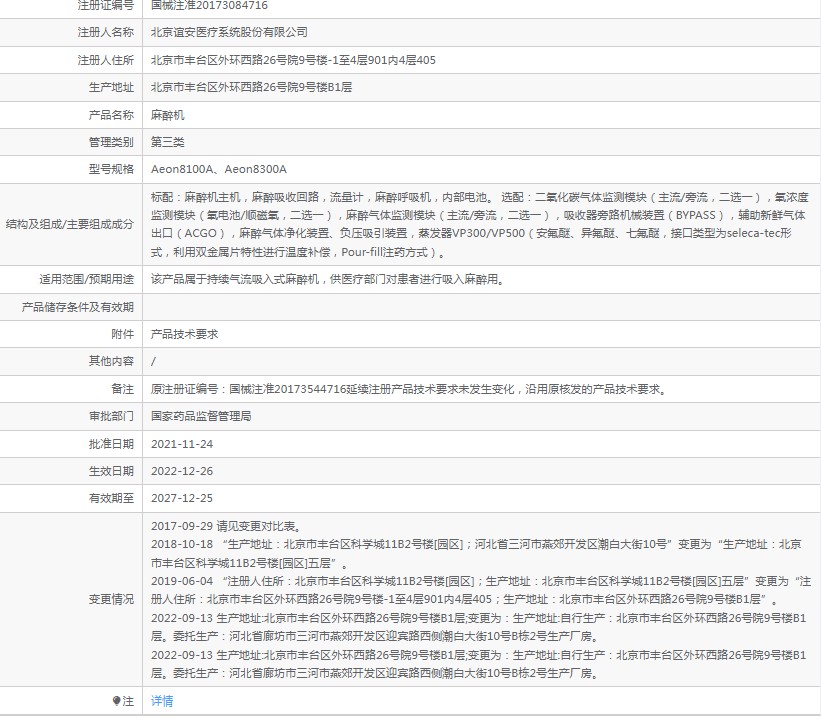Select attachment value 产品技术要求
Screen dimensions: 821x721
click(184, 335)
